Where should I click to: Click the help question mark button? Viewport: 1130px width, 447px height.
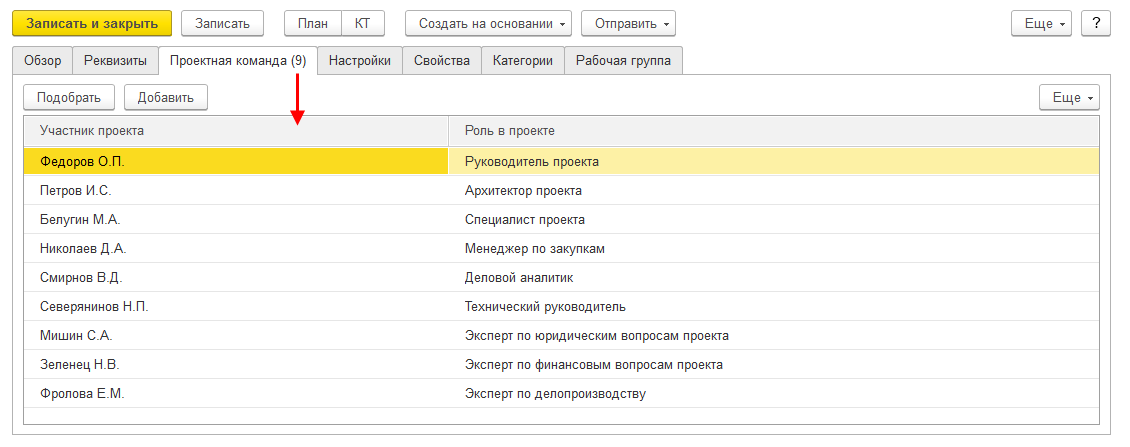(x=1096, y=23)
